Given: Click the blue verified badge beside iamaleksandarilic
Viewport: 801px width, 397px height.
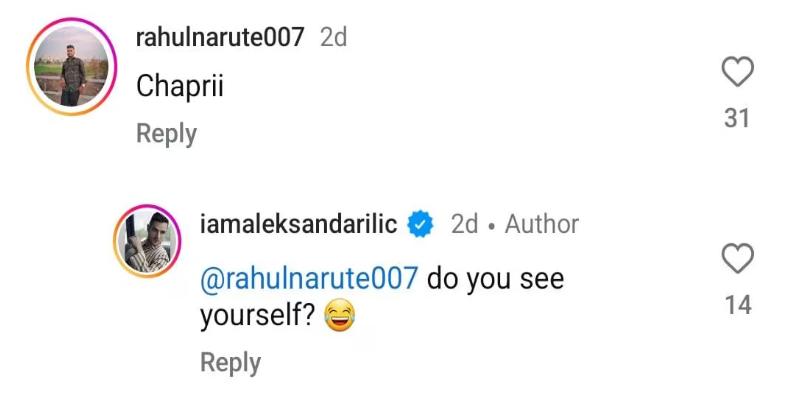Looking at the screenshot, I should point(420,224).
